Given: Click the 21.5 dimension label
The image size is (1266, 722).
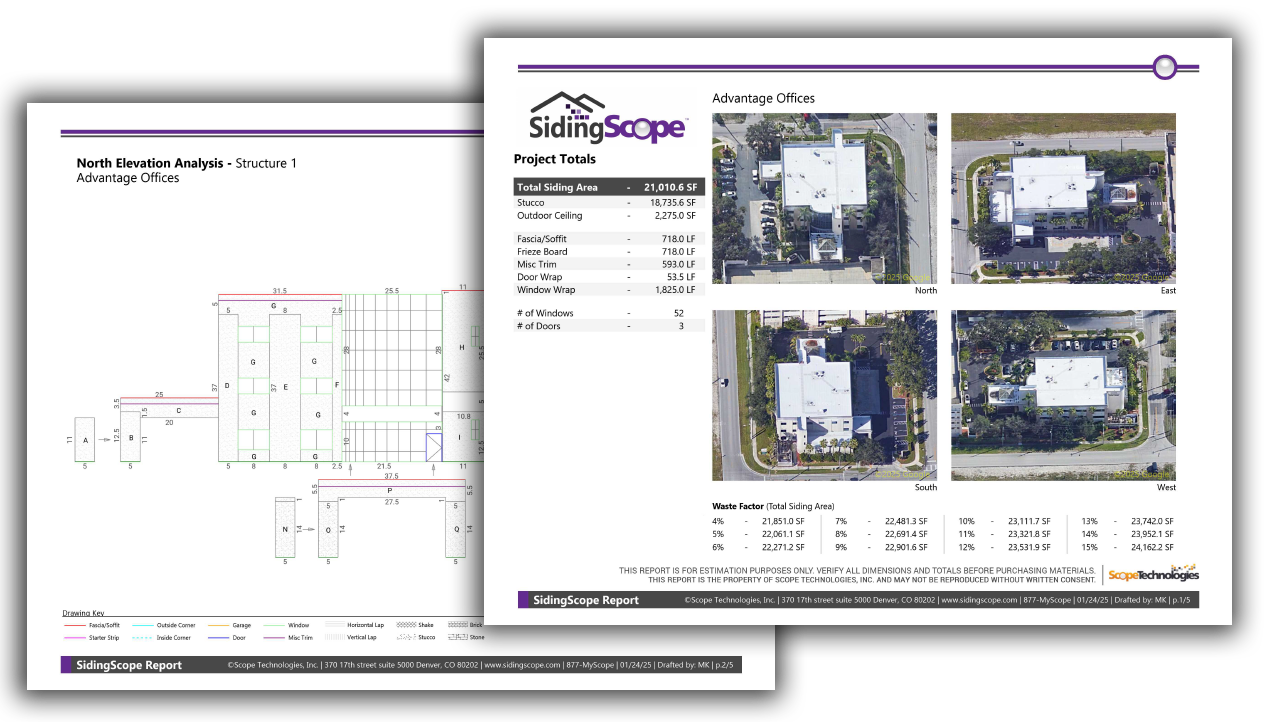Looking at the screenshot, I should click(x=383, y=466).
